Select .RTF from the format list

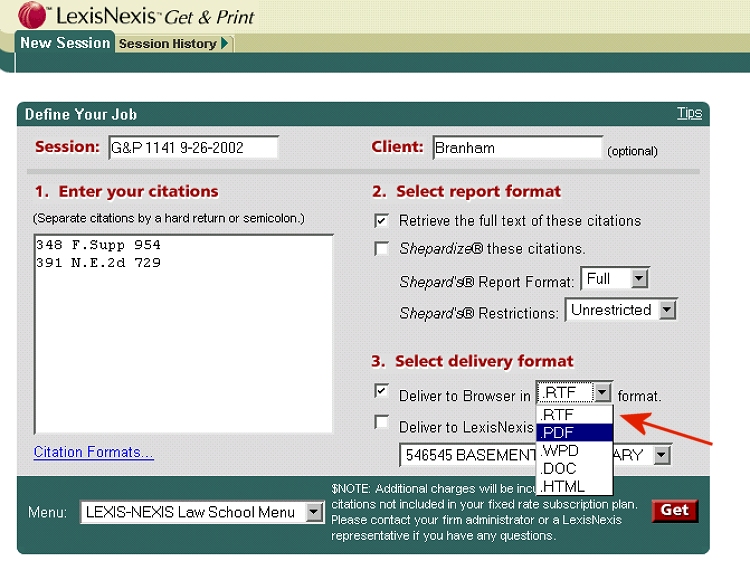coord(574,414)
